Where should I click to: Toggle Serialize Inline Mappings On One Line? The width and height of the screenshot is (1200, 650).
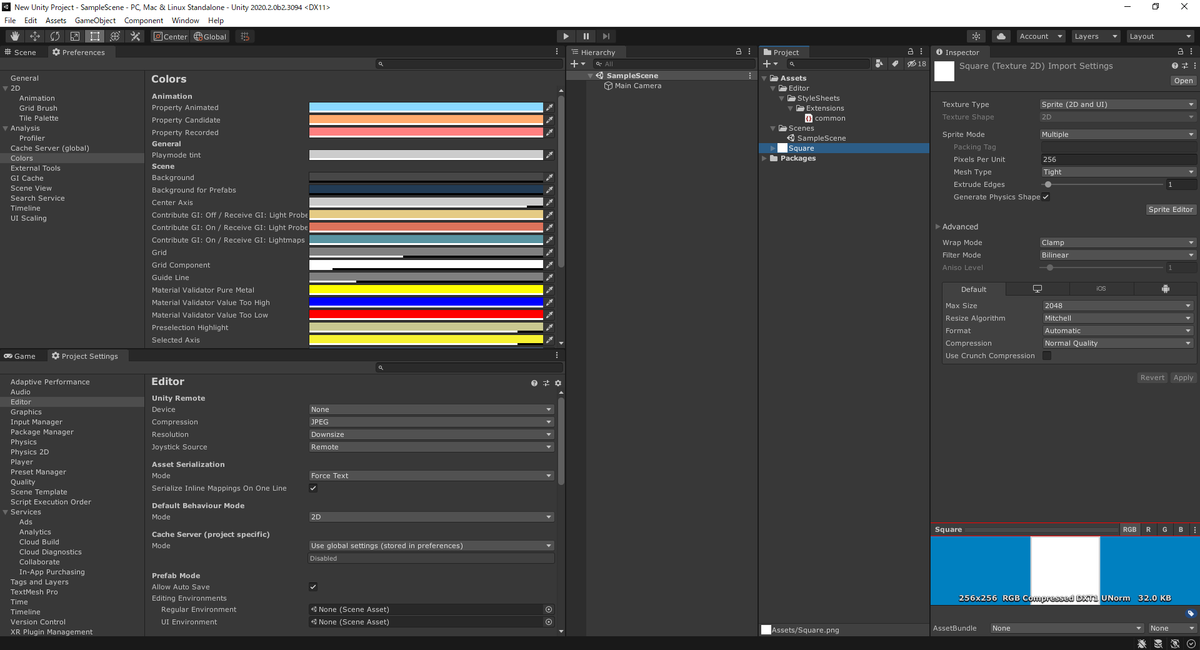[x=313, y=488]
